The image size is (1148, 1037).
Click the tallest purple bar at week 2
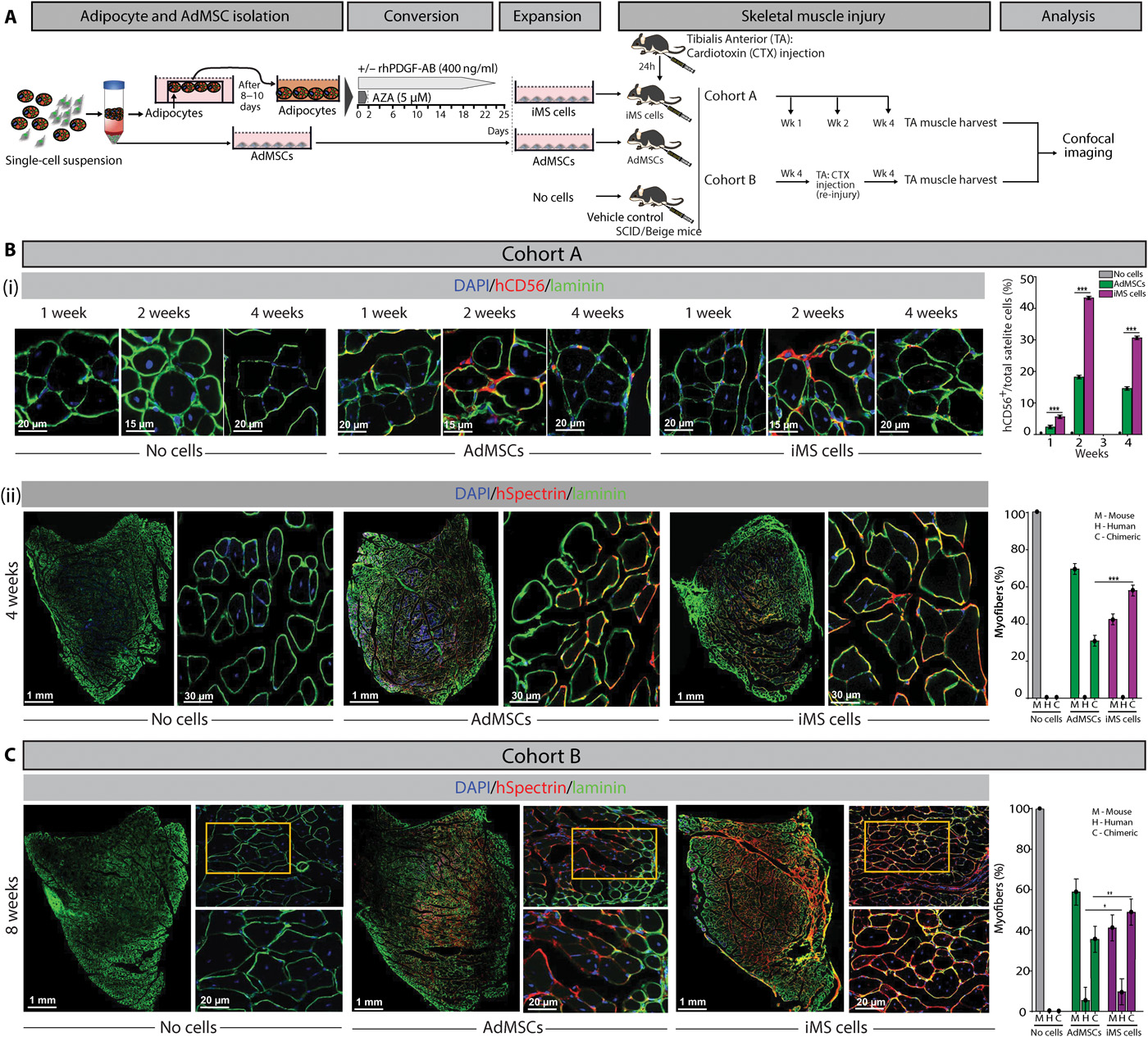point(1088,365)
